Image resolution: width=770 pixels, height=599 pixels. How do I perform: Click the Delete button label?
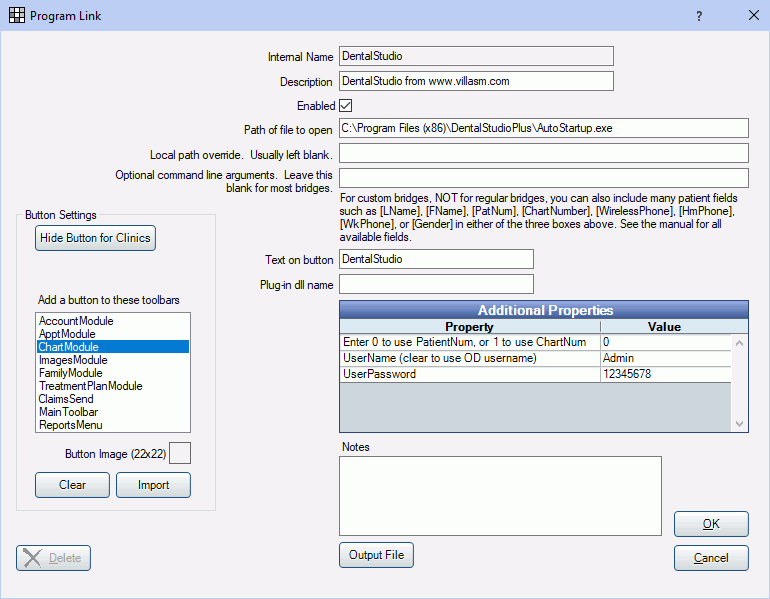click(x=65, y=558)
